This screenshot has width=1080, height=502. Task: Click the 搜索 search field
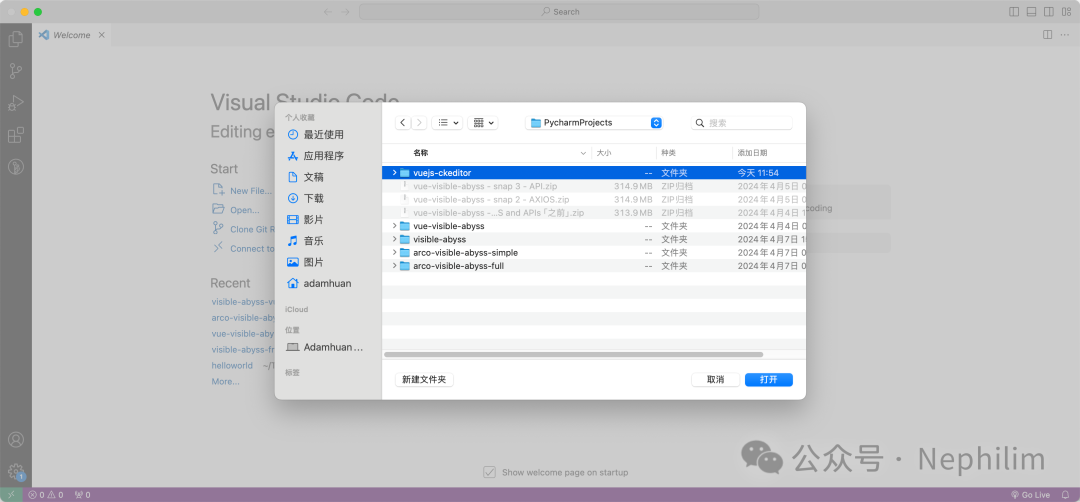click(x=742, y=123)
